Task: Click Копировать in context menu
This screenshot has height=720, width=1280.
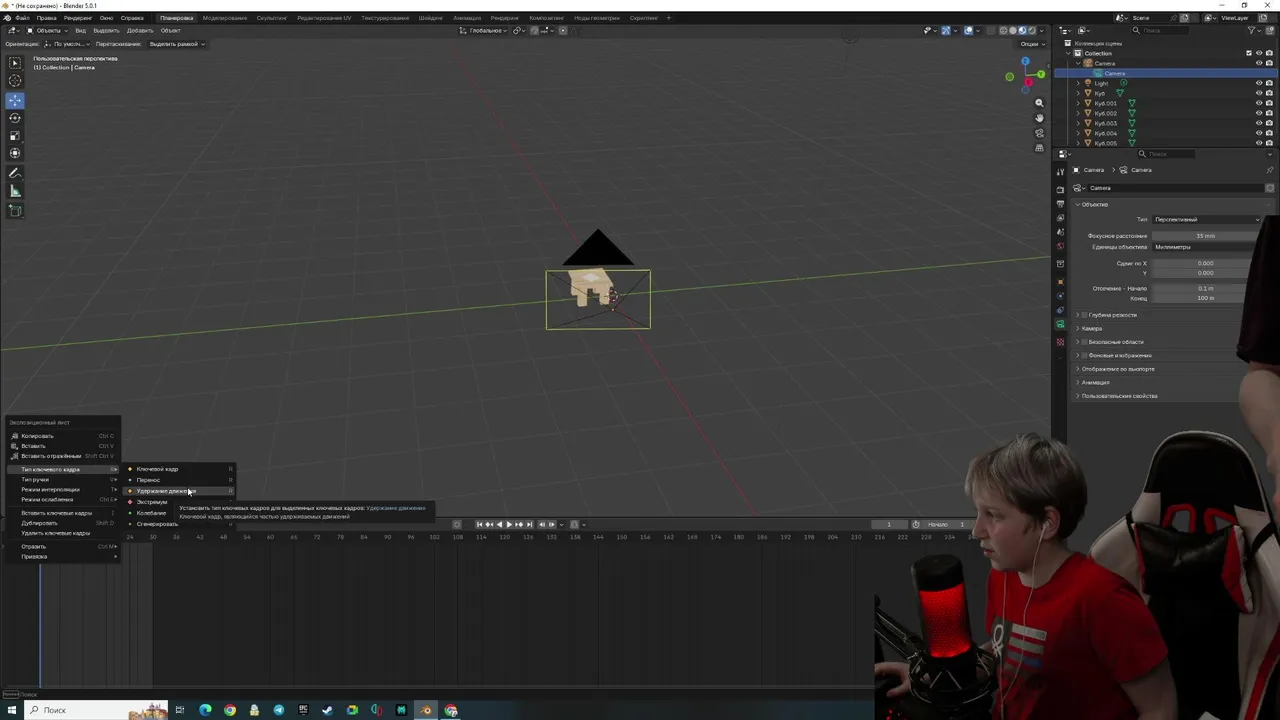Action: pyautogui.click(x=62, y=436)
